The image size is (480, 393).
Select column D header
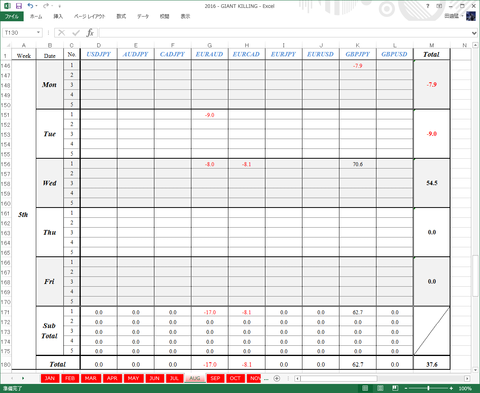click(x=99, y=45)
